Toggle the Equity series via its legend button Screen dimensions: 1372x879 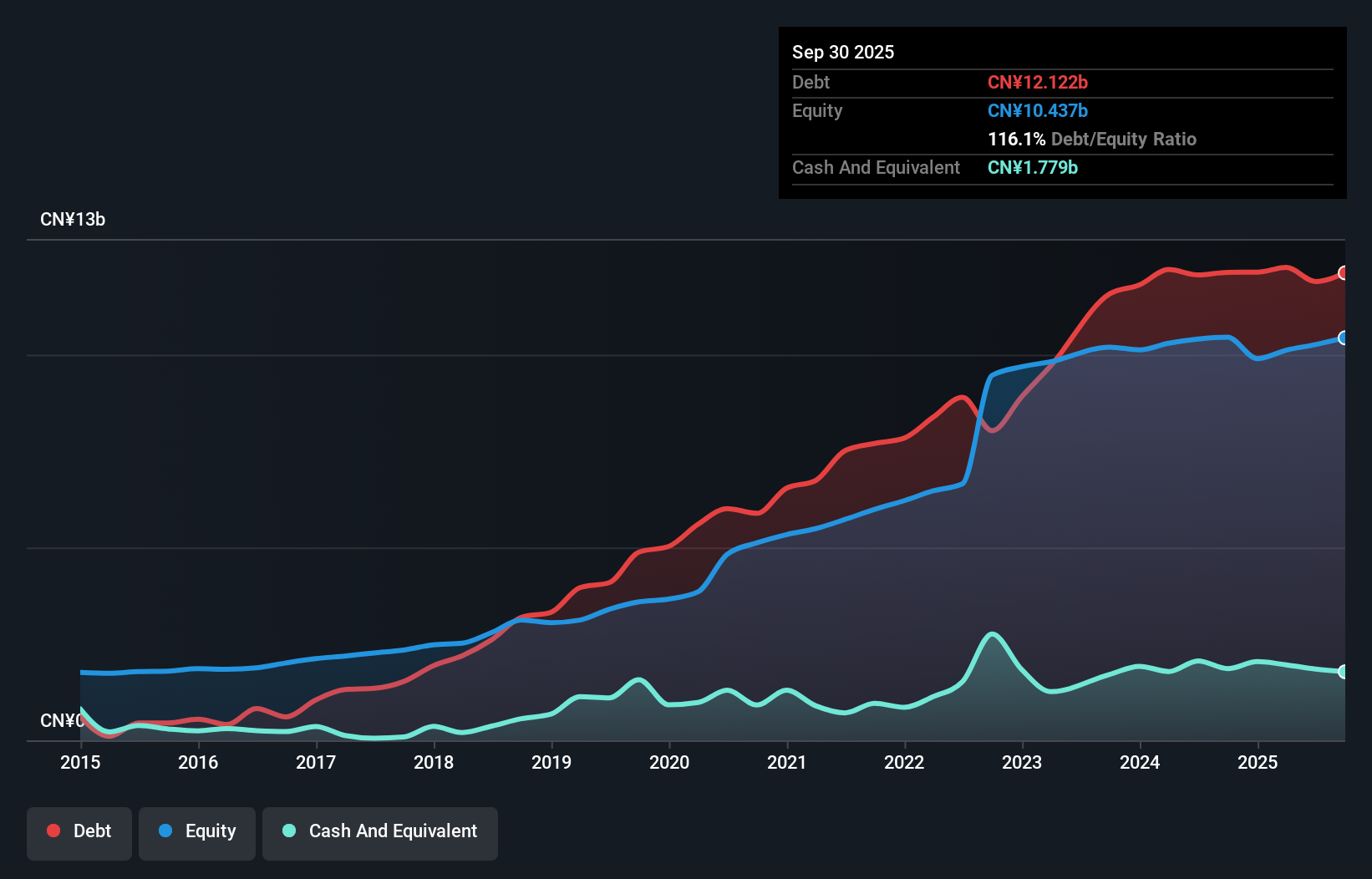coord(197,831)
